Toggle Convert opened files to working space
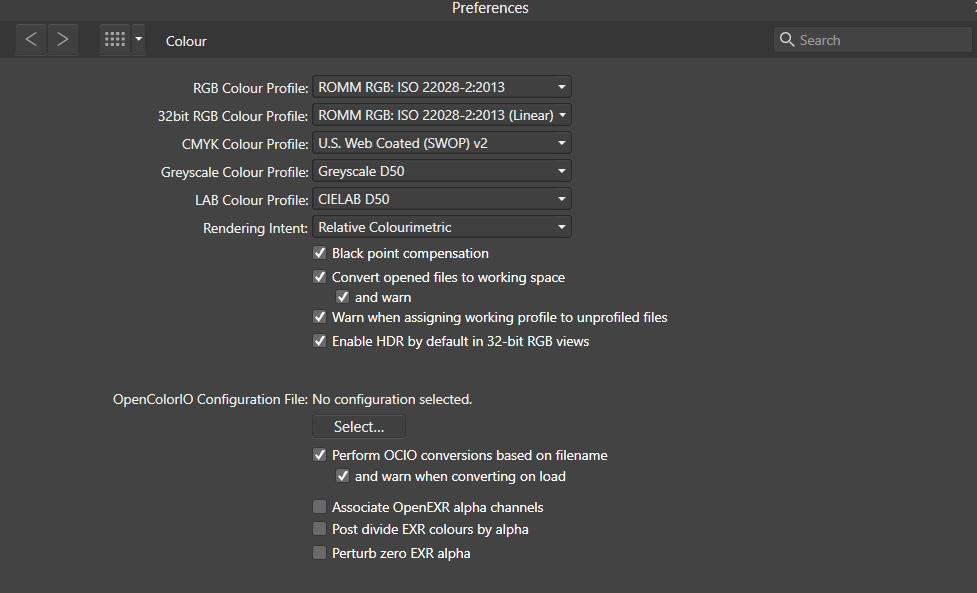 click(x=320, y=277)
